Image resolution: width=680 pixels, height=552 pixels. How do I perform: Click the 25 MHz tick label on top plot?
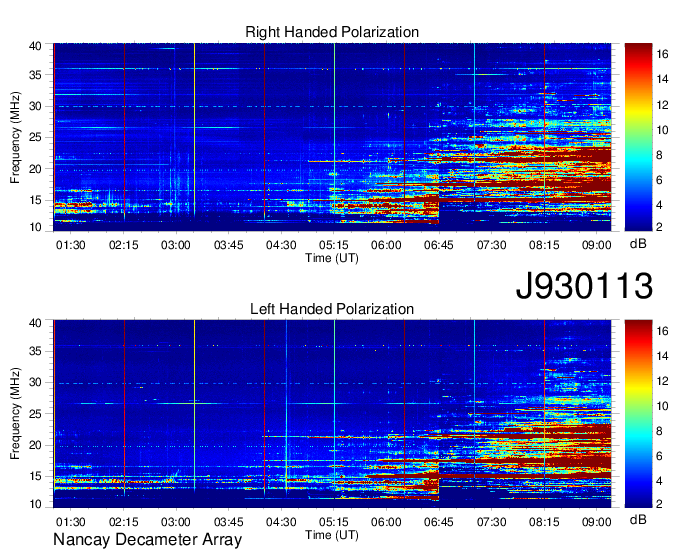(x=35, y=137)
